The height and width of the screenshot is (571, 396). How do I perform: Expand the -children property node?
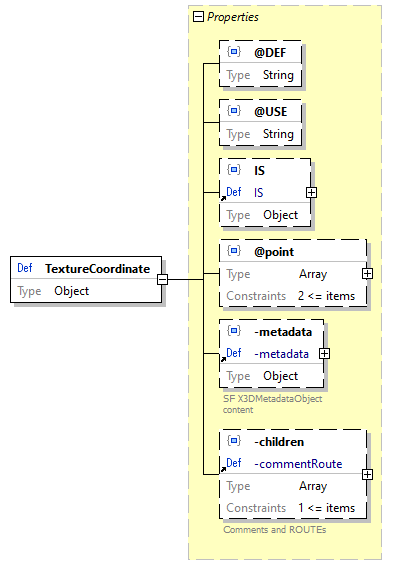367,474
